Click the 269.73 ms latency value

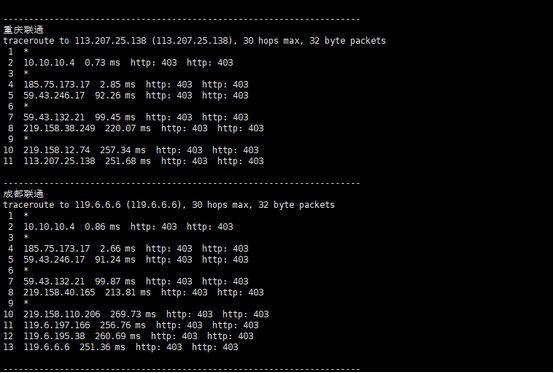pyautogui.click(x=133, y=314)
